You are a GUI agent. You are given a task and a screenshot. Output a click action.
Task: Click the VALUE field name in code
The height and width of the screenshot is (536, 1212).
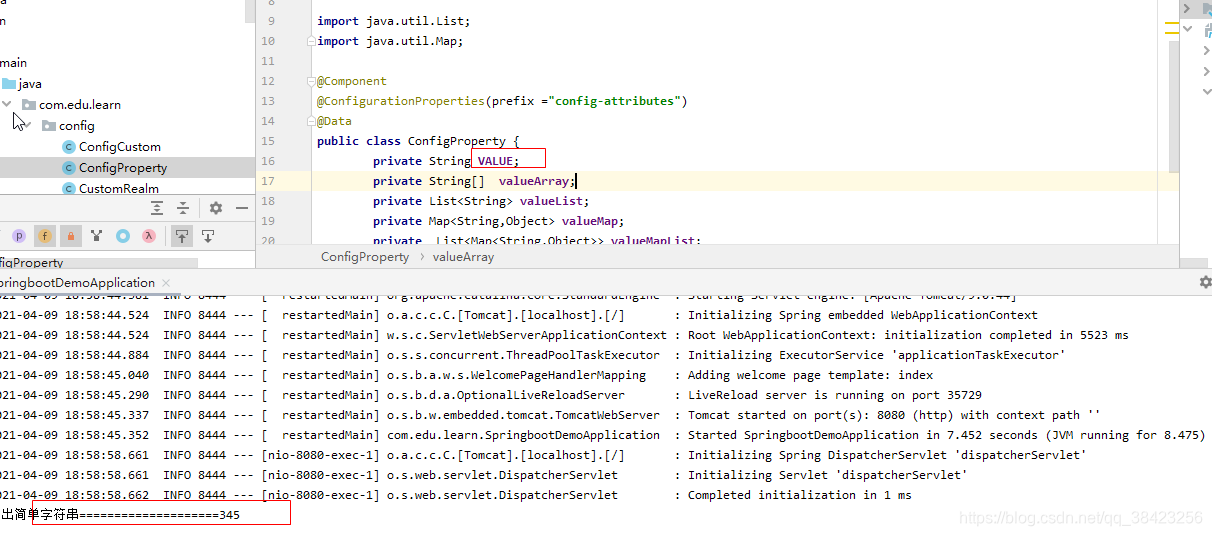click(x=495, y=161)
